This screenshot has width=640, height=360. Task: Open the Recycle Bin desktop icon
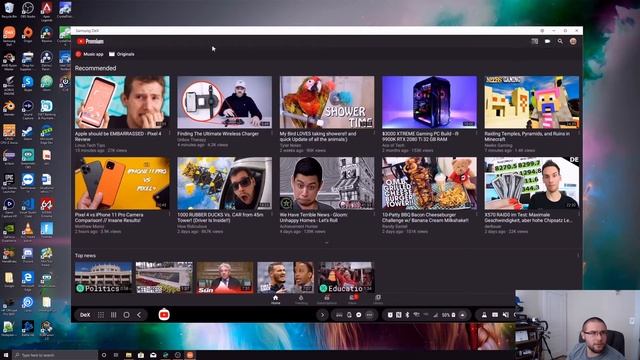9,10
